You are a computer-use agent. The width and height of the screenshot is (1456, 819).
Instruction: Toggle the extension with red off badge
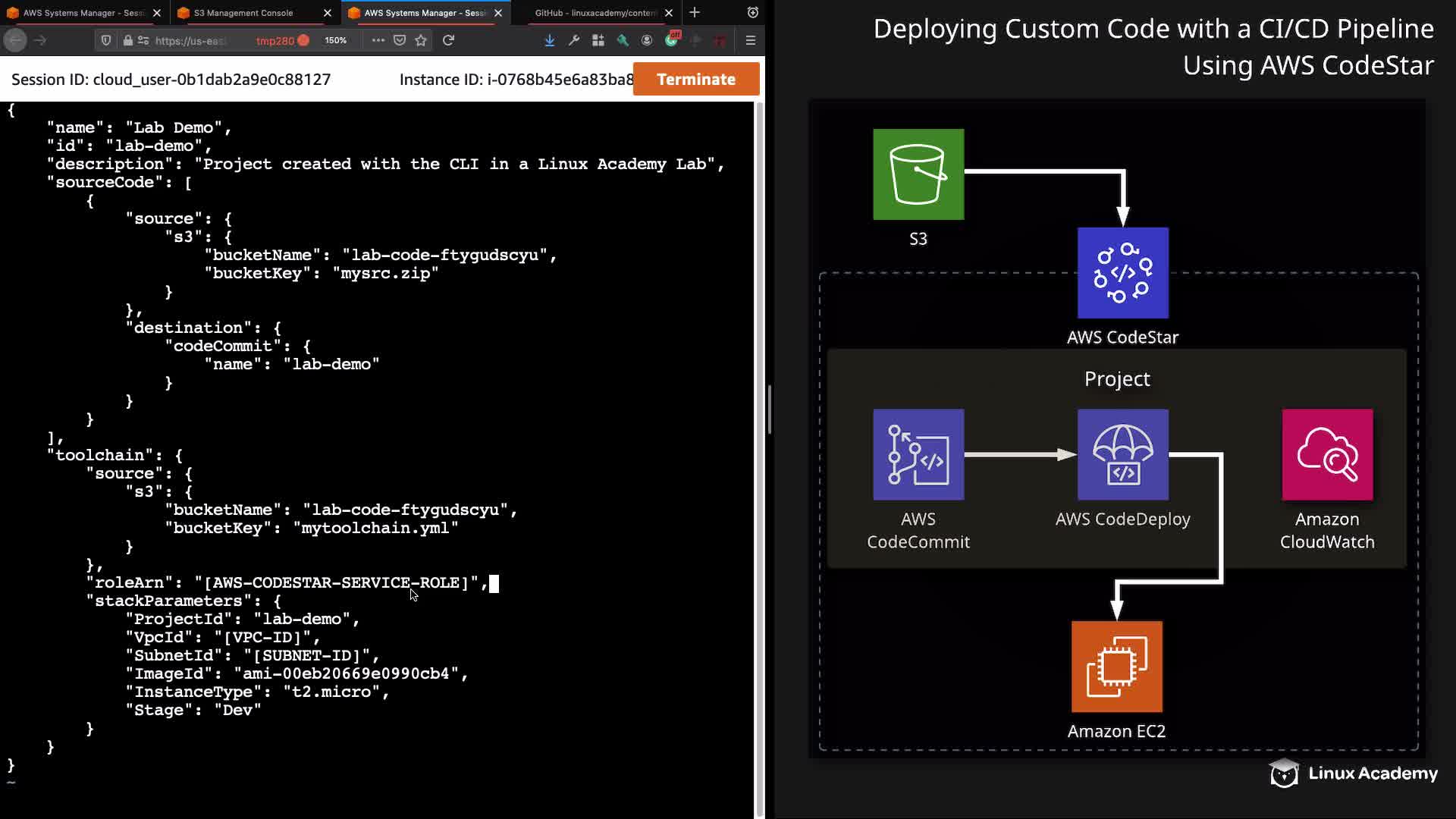(672, 39)
